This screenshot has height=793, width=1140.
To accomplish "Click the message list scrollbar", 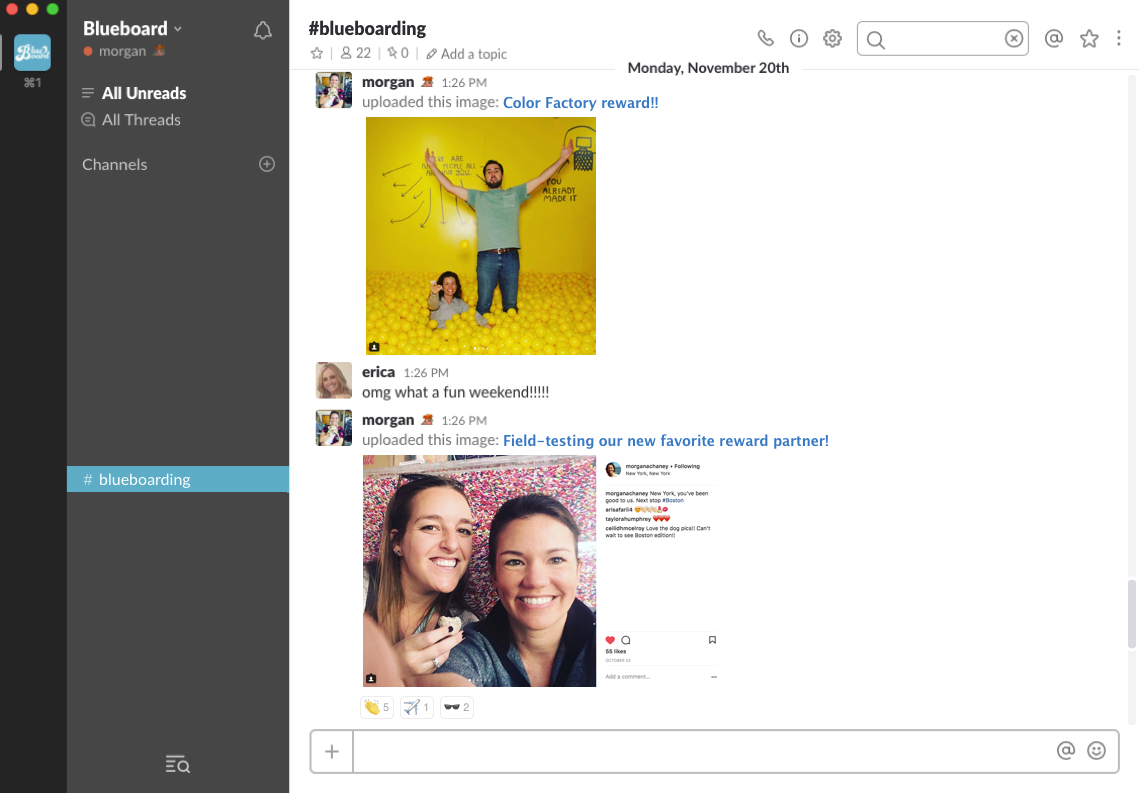I will tap(1131, 613).
